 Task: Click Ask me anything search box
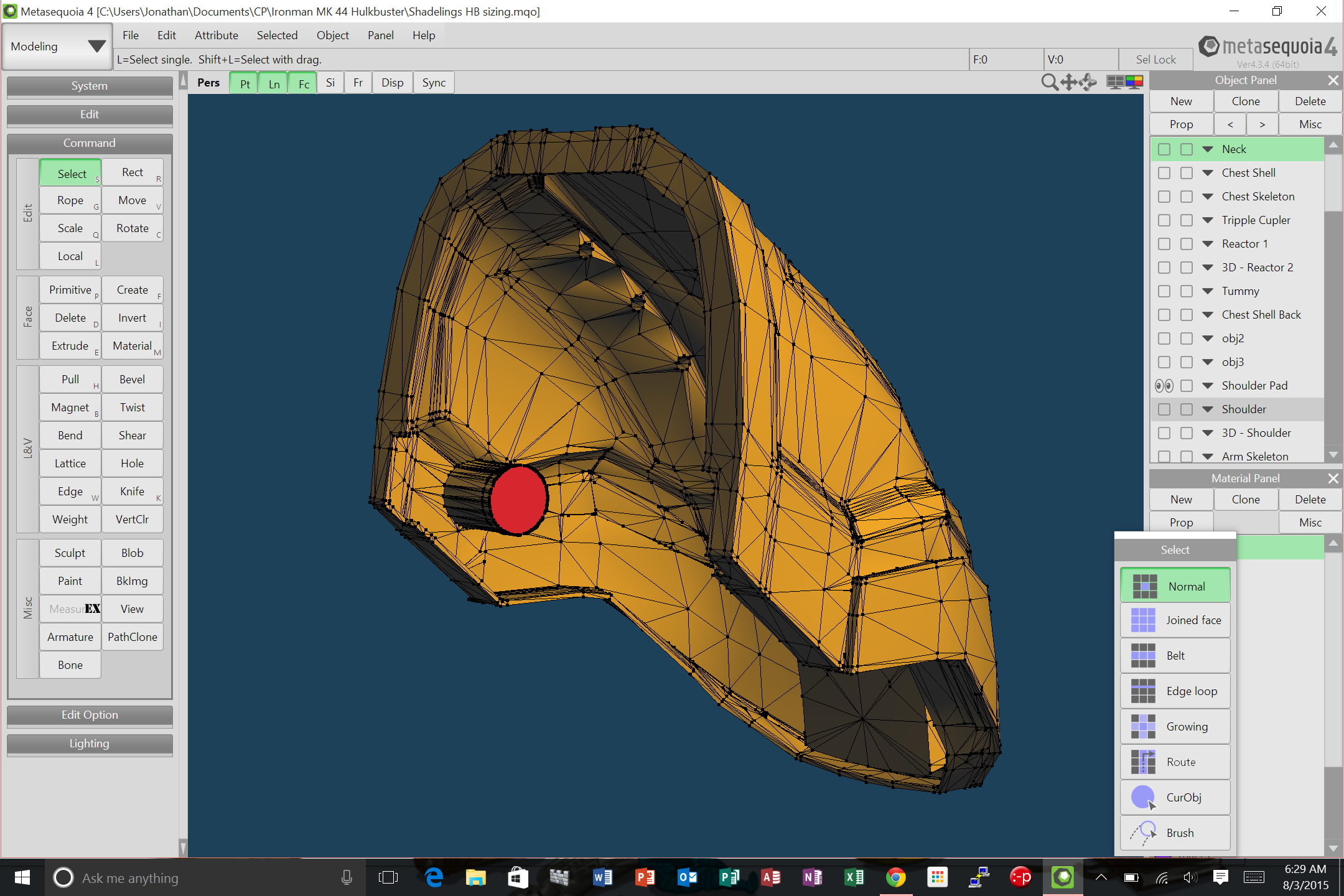click(203, 878)
